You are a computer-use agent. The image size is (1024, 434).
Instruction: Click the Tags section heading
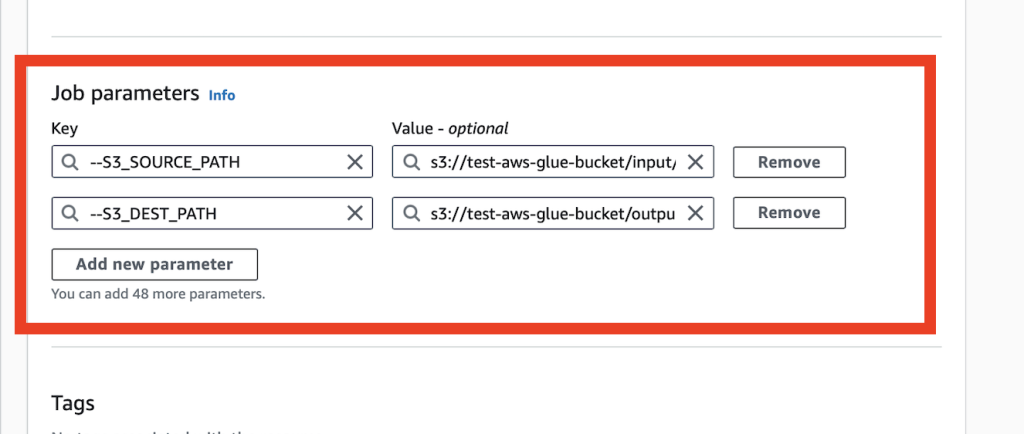point(73,404)
